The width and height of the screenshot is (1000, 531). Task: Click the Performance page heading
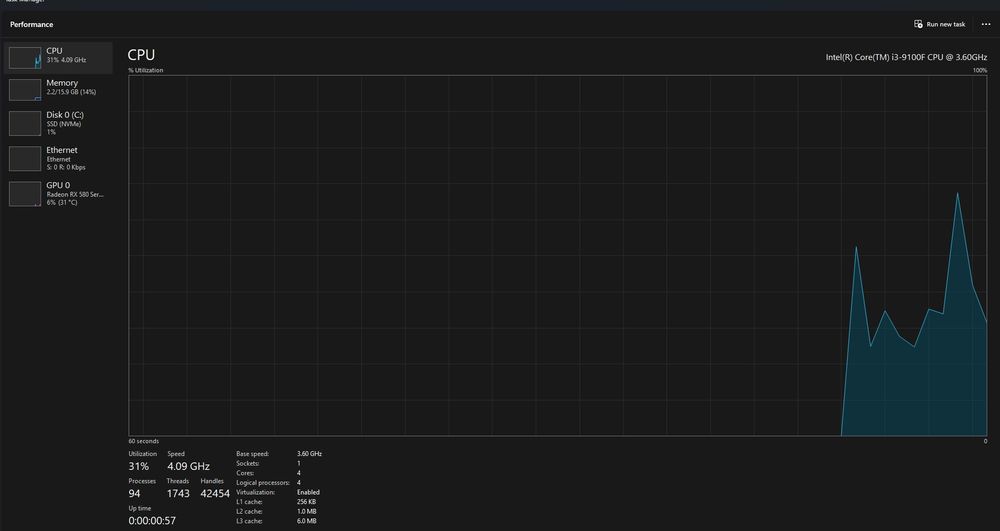pyautogui.click(x=31, y=24)
